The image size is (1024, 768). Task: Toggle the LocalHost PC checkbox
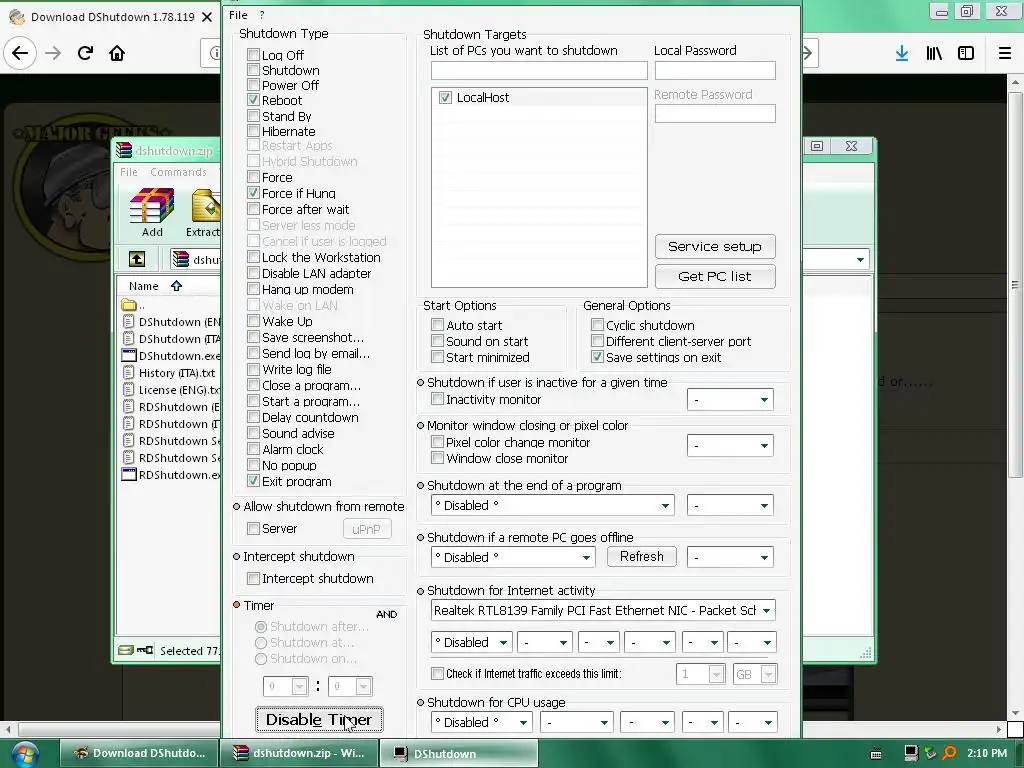coord(445,97)
